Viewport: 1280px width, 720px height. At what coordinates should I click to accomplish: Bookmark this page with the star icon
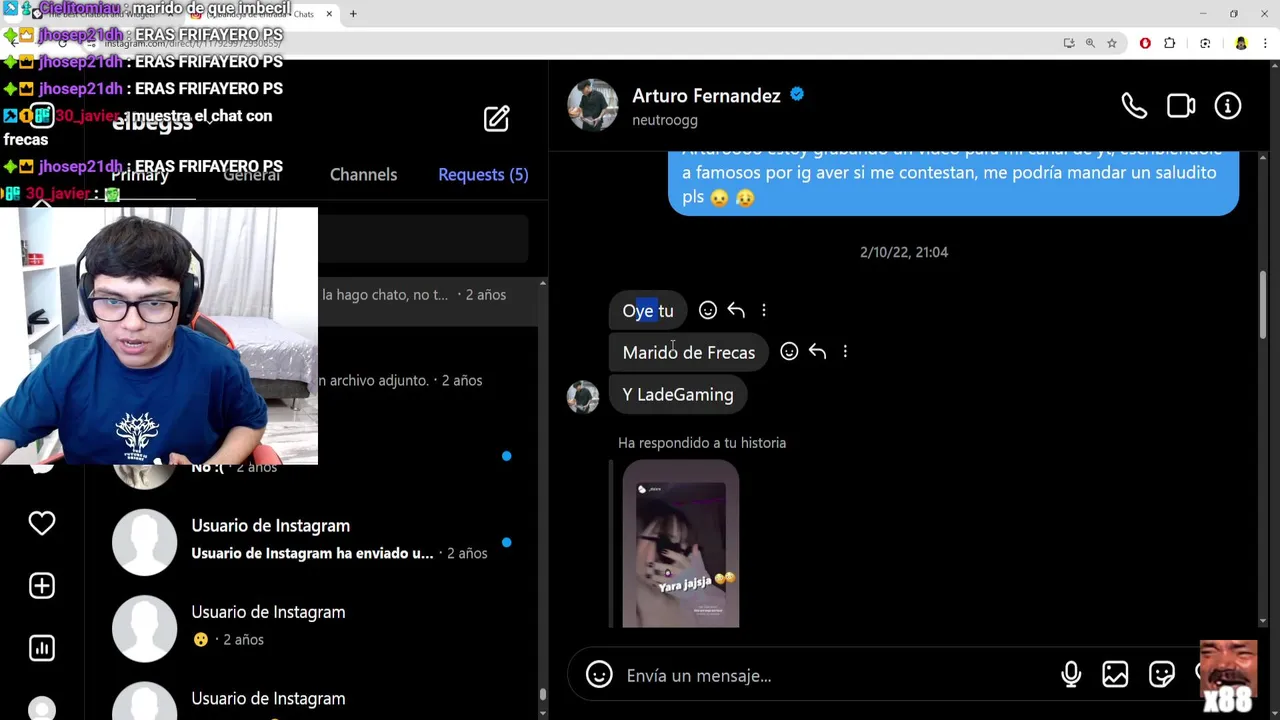click(1112, 43)
